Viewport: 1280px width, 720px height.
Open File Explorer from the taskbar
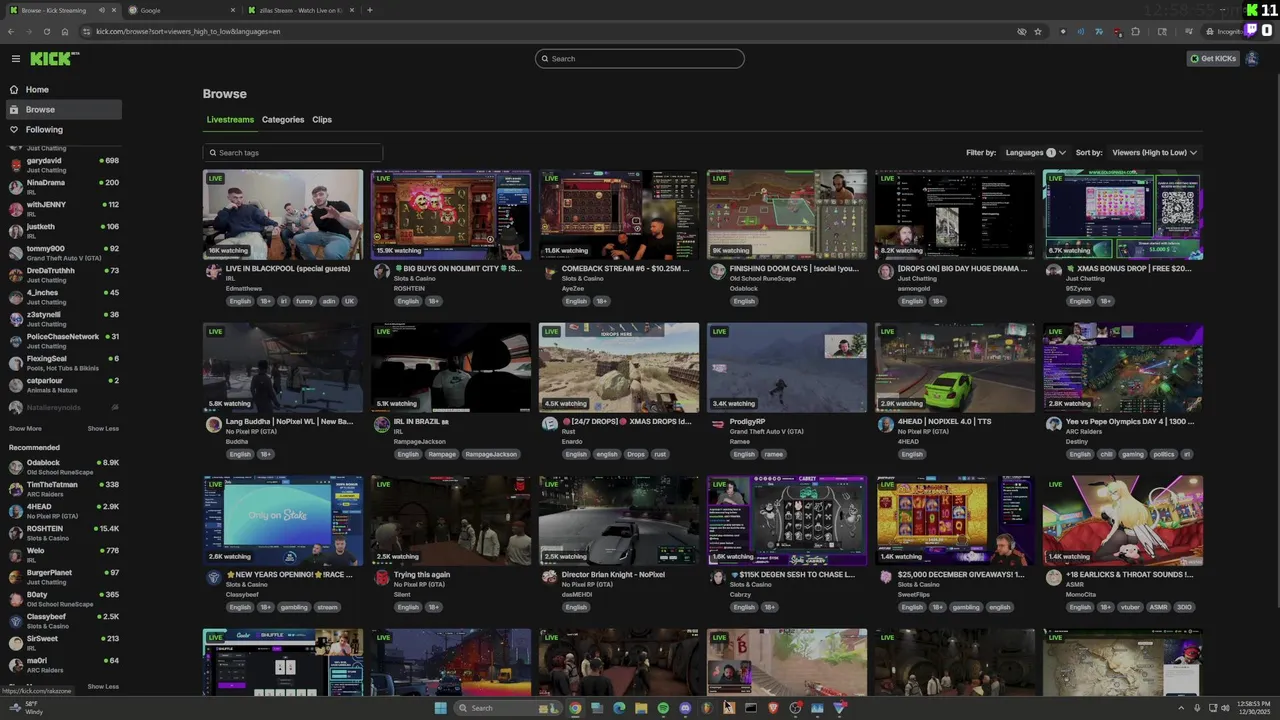pos(641,708)
